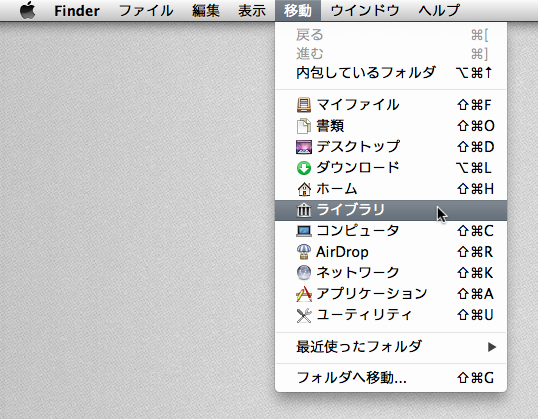The width and height of the screenshot is (538, 419).
Task: Open ユーティリティ folder entry
Action: pos(391,315)
